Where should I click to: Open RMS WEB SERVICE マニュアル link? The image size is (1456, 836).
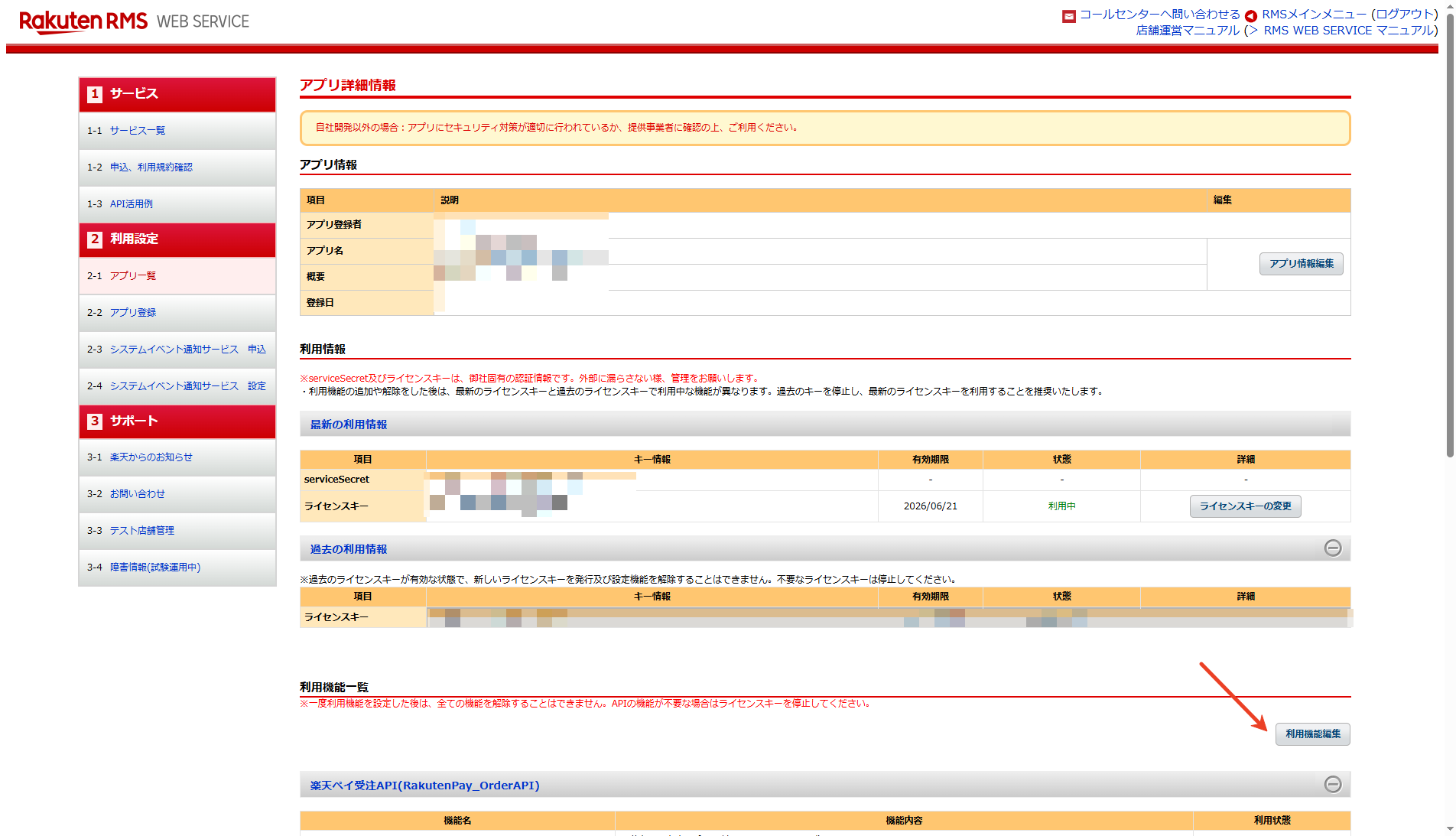tap(1348, 31)
